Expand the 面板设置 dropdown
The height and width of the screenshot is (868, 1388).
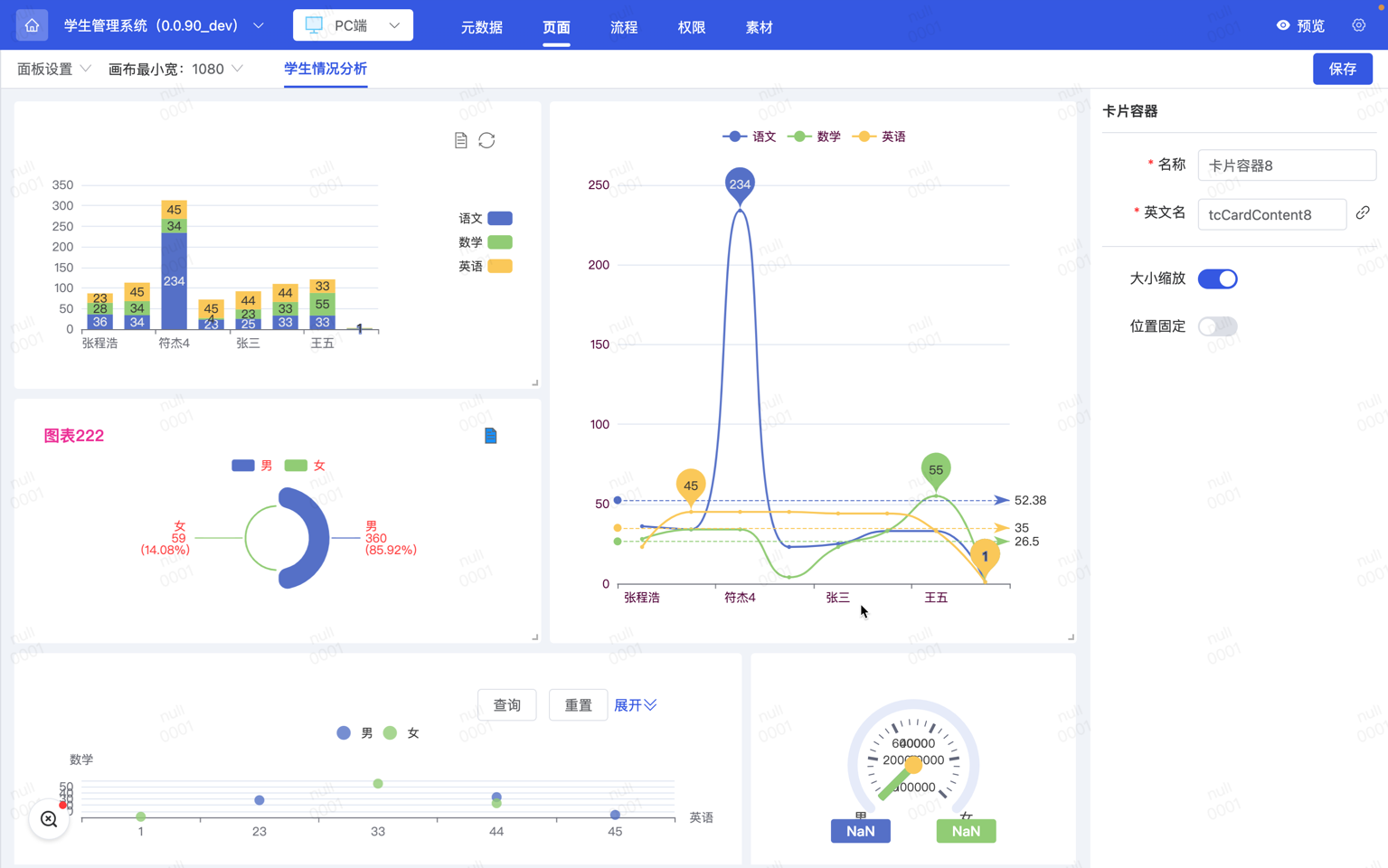click(x=54, y=69)
